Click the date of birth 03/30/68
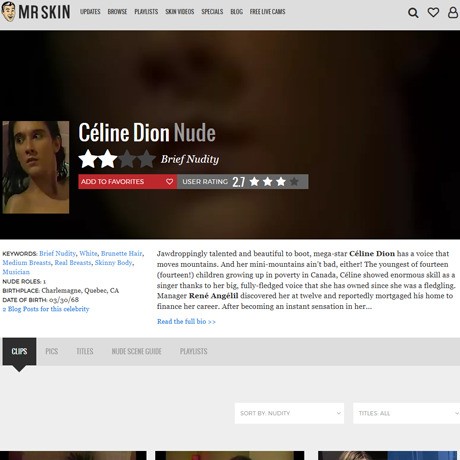Image resolution: width=460 pixels, height=460 pixels. coord(64,300)
